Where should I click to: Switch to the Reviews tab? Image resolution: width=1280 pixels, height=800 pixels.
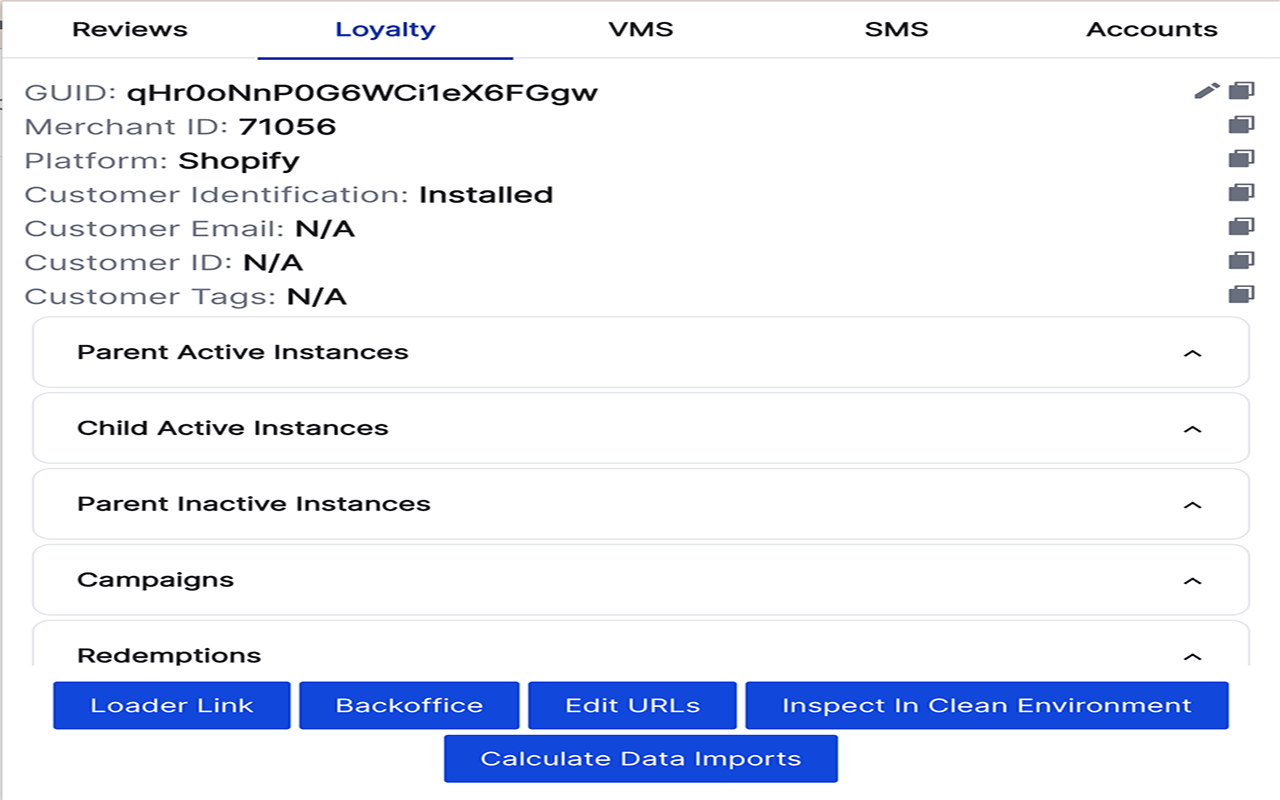130,29
